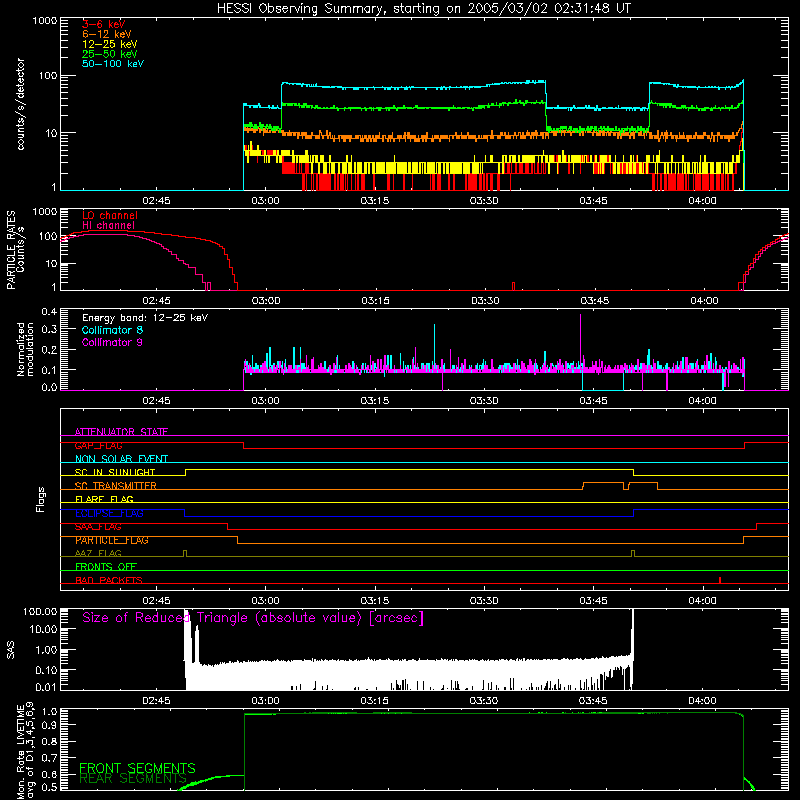
Task: Click the small LO channel blip near 03:30
Action: pyautogui.click(x=513, y=286)
